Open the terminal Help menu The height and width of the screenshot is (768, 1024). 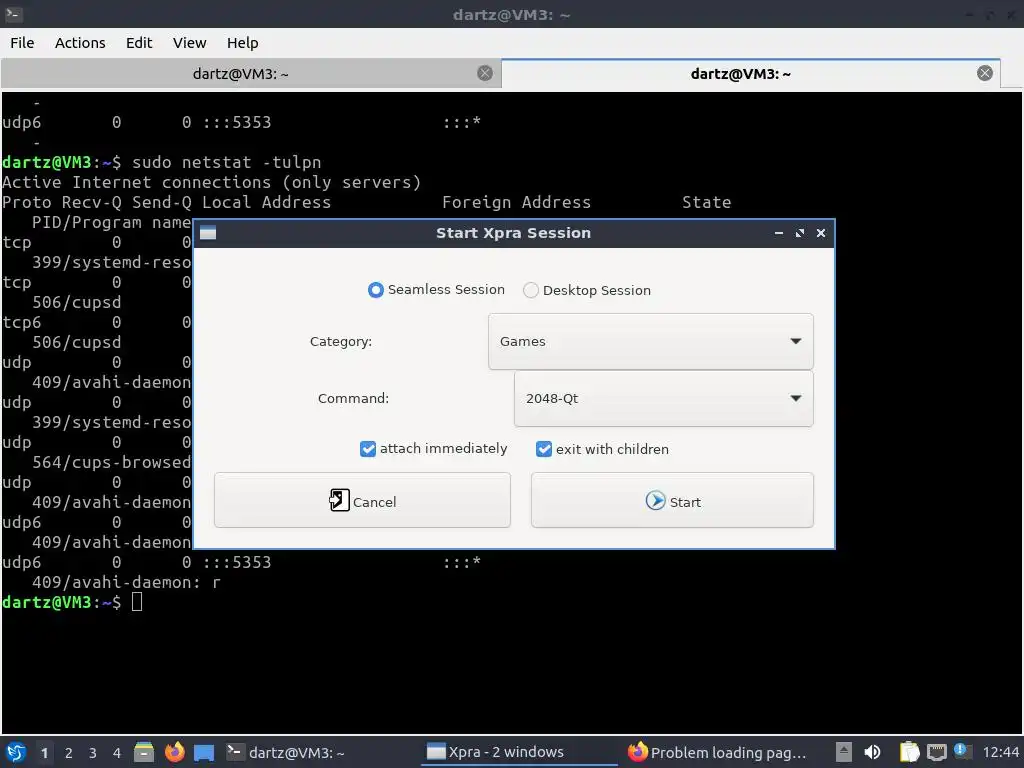[x=242, y=43]
